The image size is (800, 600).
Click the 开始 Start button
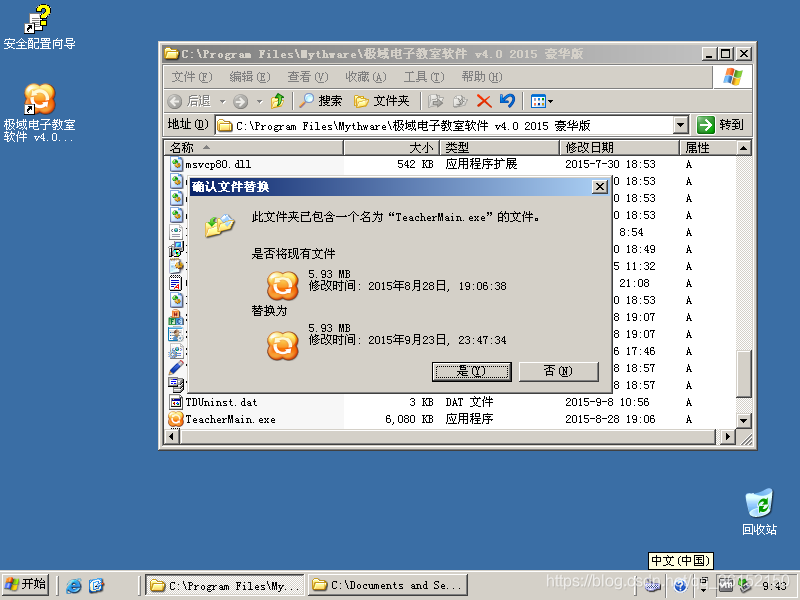[26, 585]
